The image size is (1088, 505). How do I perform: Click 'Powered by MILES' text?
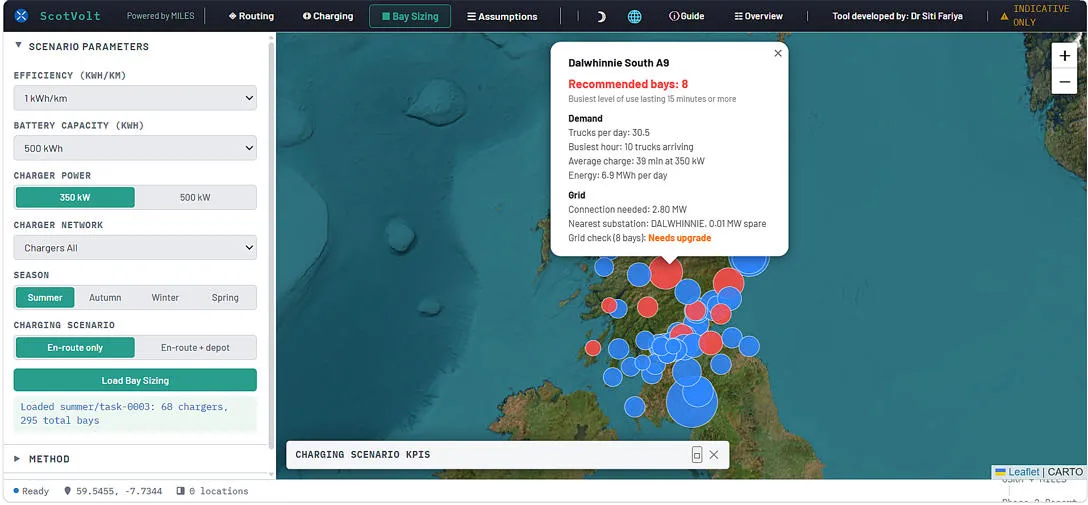tap(160, 16)
